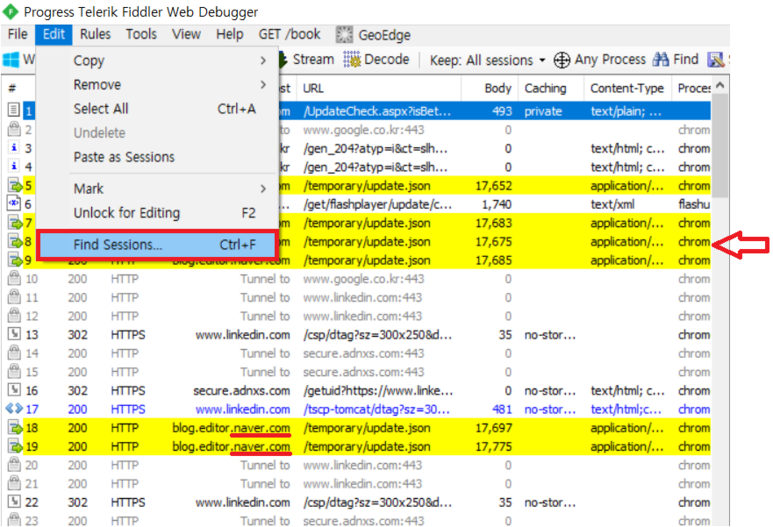The height and width of the screenshot is (527, 773).
Task: Click text/xml content type cell
Action: 612,205
